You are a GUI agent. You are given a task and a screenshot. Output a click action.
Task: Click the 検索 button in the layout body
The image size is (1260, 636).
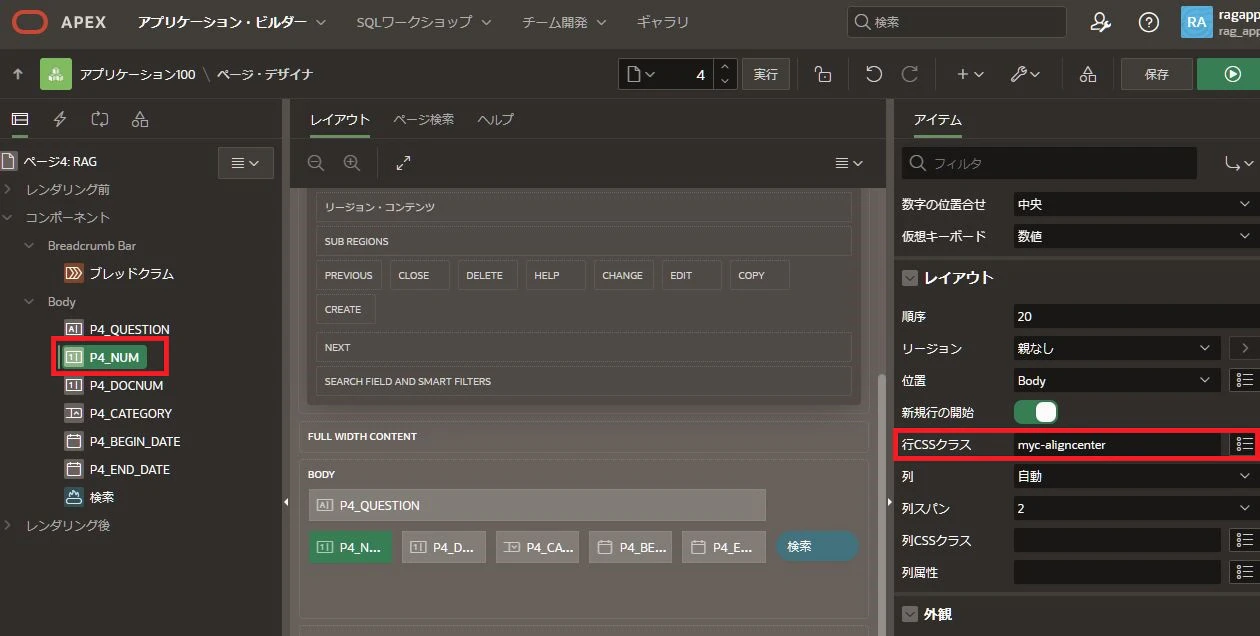click(817, 546)
